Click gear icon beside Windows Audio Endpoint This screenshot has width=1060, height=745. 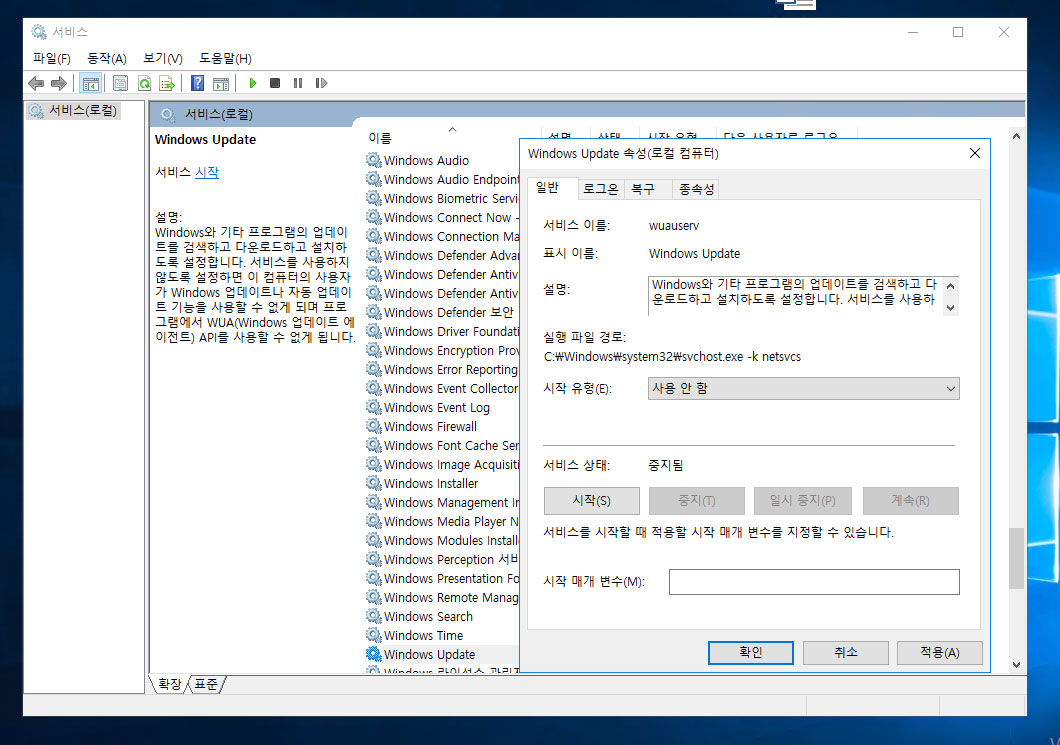(x=374, y=179)
